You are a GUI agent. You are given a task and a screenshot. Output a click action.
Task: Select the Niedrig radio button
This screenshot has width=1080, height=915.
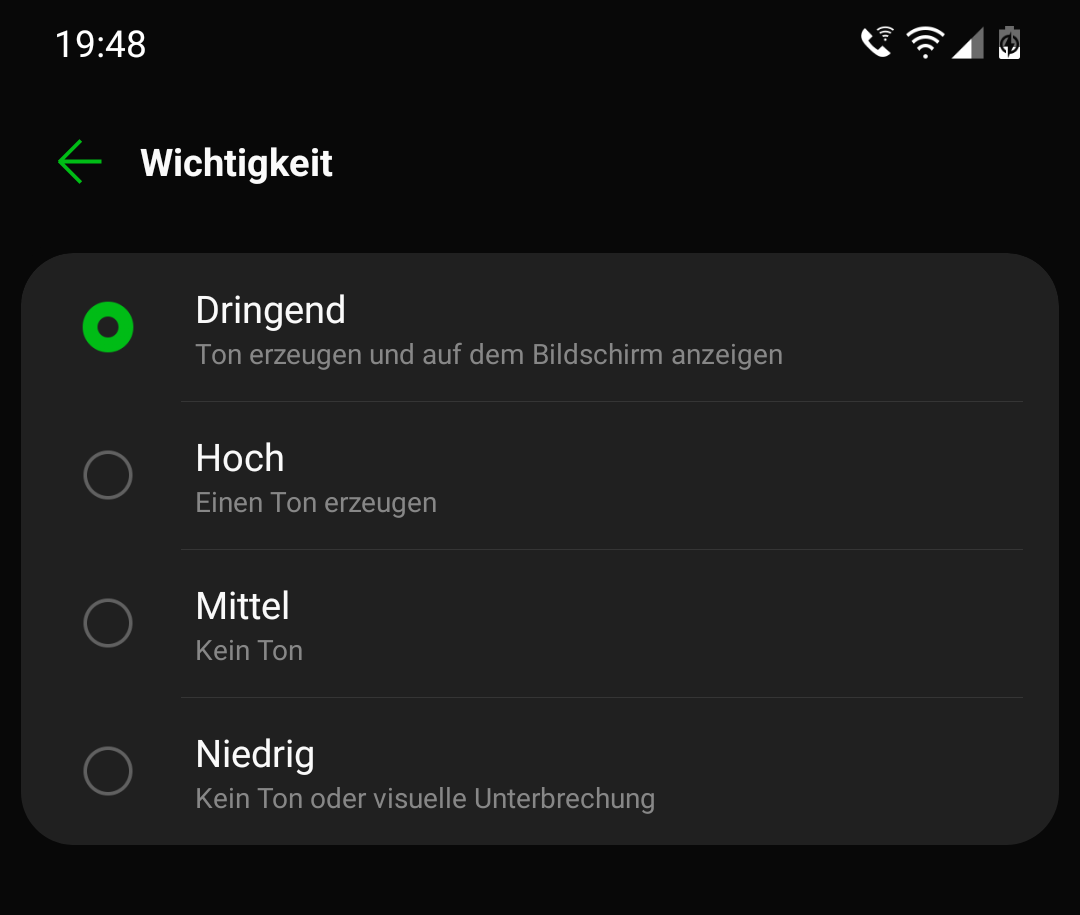pyautogui.click(x=108, y=771)
